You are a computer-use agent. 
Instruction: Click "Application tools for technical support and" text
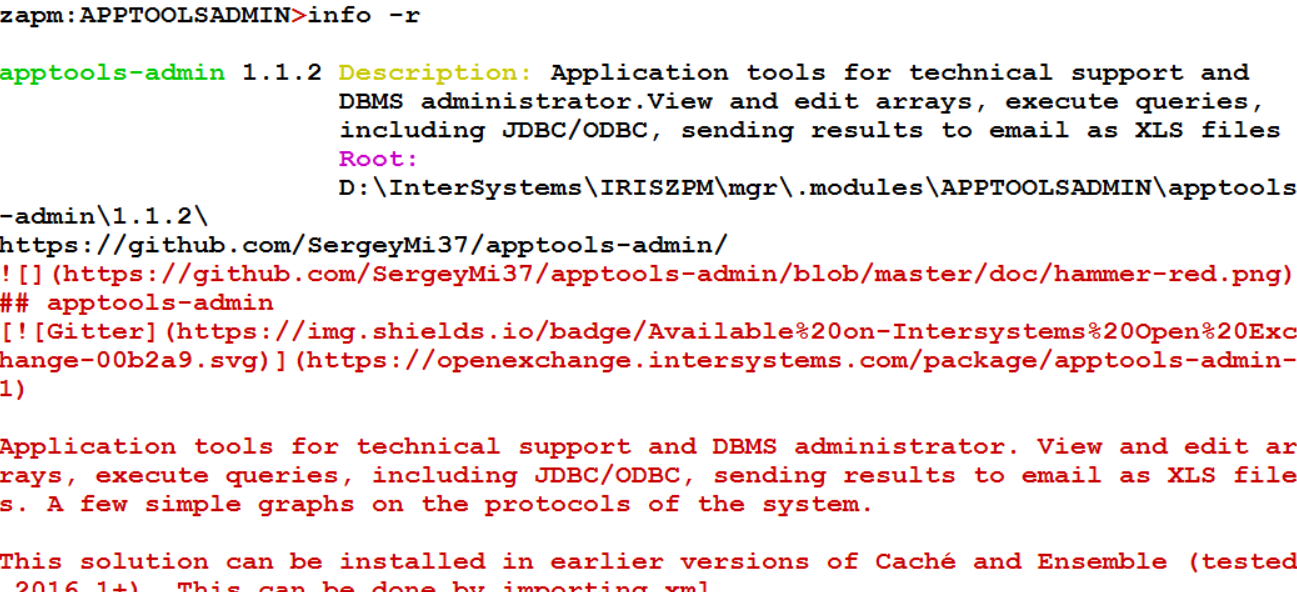tap(900, 73)
